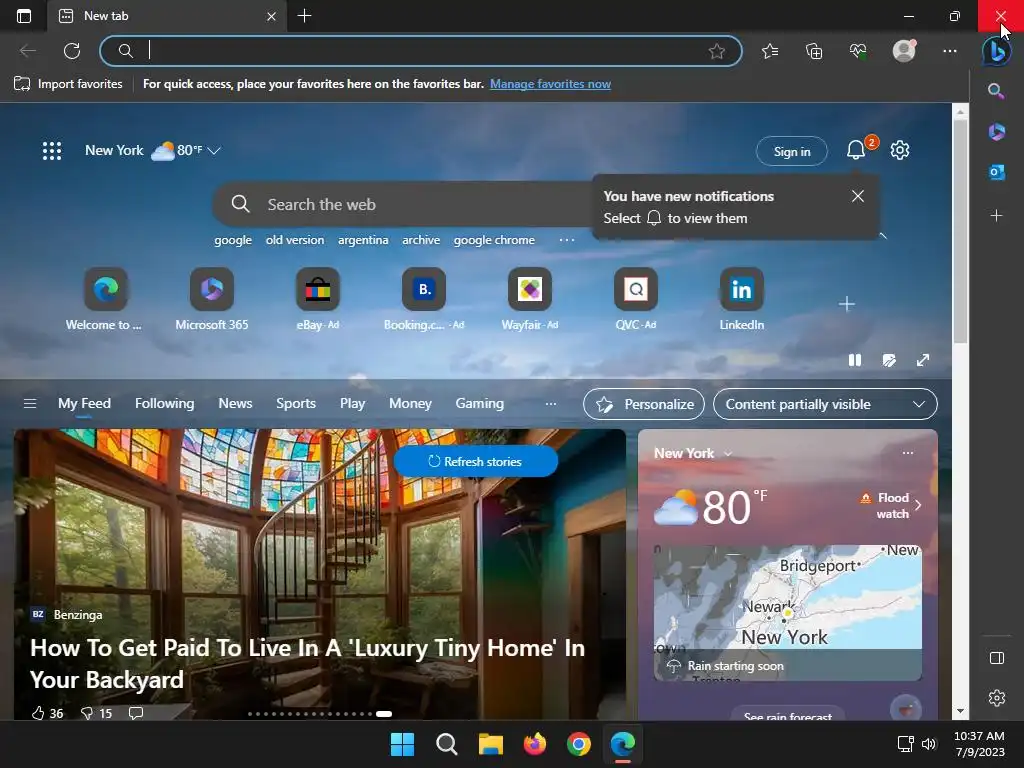The image size is (1024, 768).
Task: Open Collections icon in toolbar
Action: click(814, 51)
